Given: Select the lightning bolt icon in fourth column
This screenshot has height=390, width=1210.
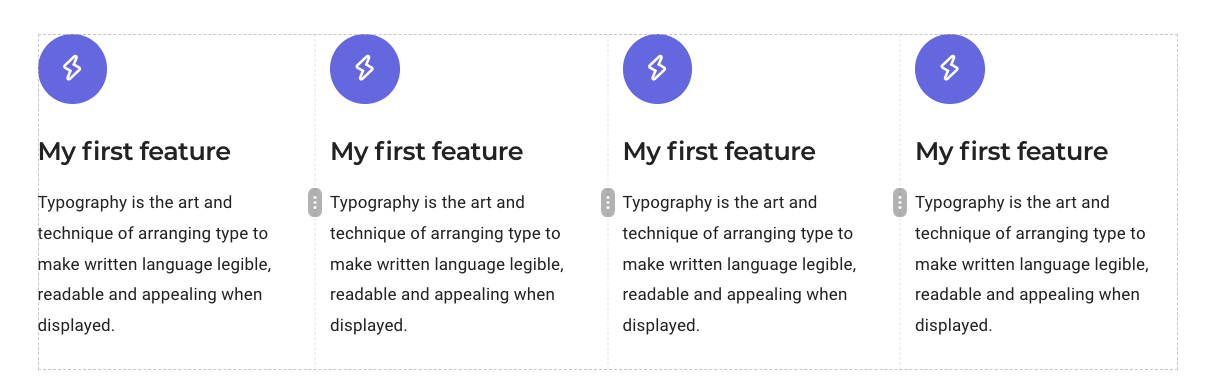Looking at the screenshot, I should tap(950, 69).
